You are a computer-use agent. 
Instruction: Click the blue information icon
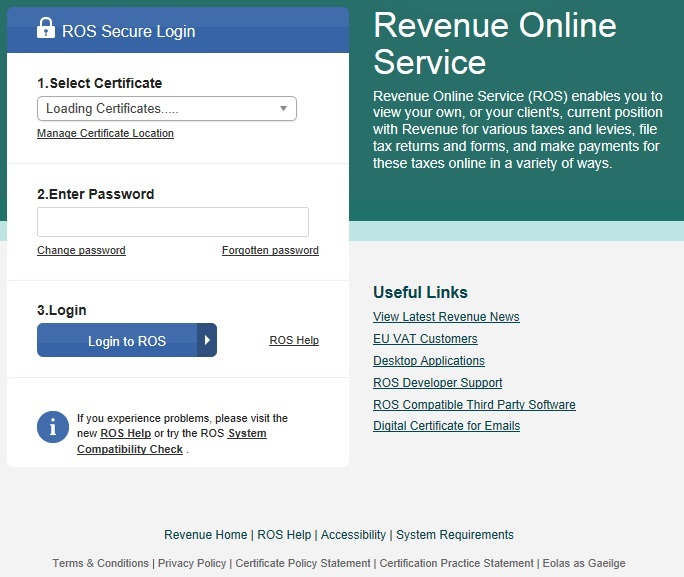[53, 427]
